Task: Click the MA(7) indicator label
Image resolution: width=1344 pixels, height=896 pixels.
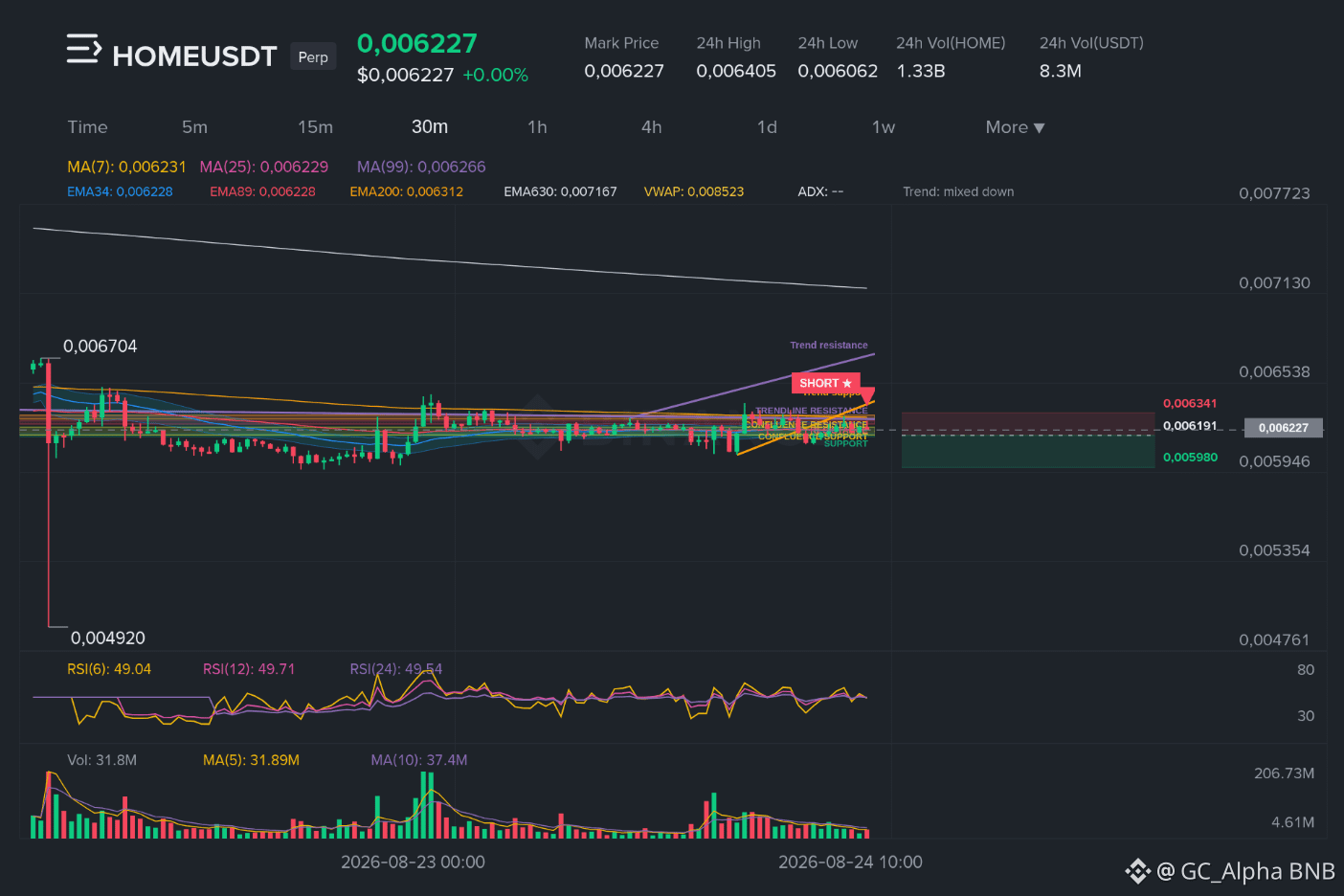Action: pos(126,167)
